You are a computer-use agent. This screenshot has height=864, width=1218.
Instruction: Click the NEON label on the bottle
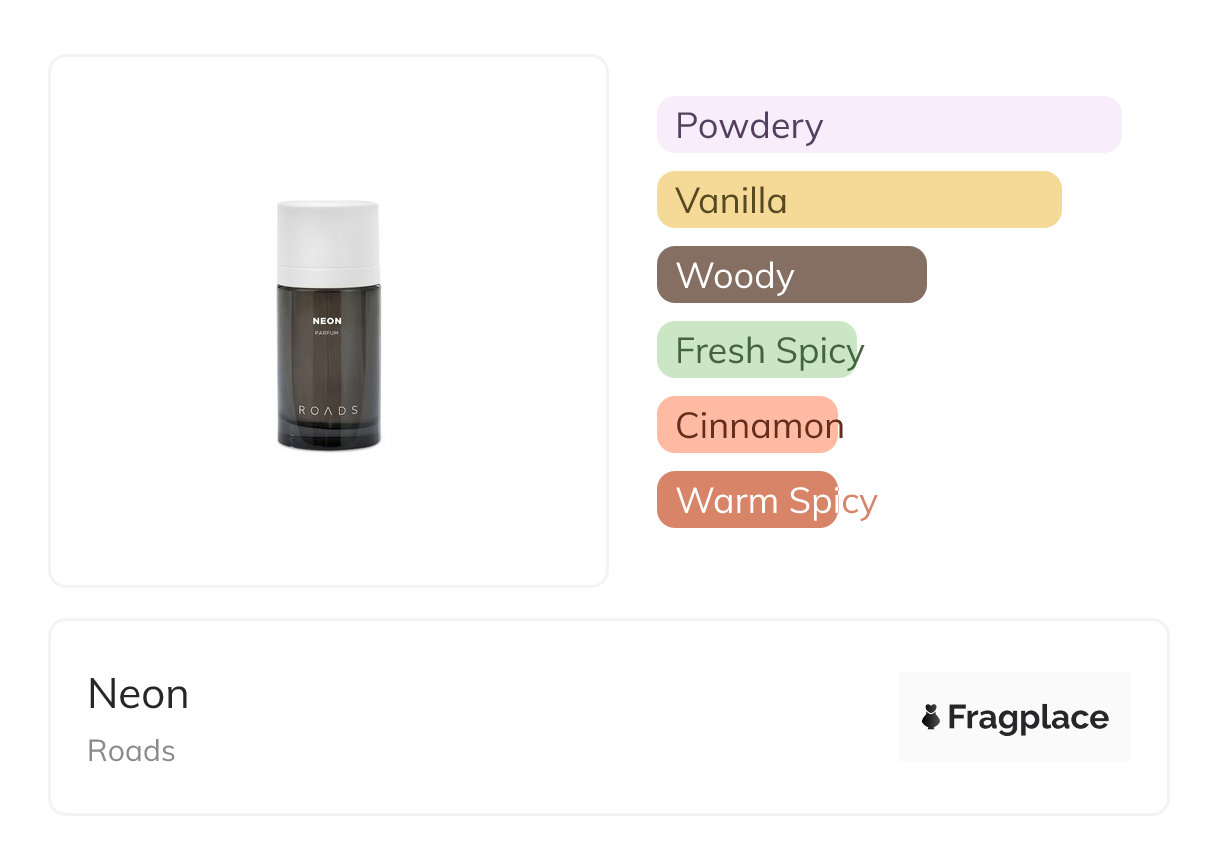click(x=327, y=321)
